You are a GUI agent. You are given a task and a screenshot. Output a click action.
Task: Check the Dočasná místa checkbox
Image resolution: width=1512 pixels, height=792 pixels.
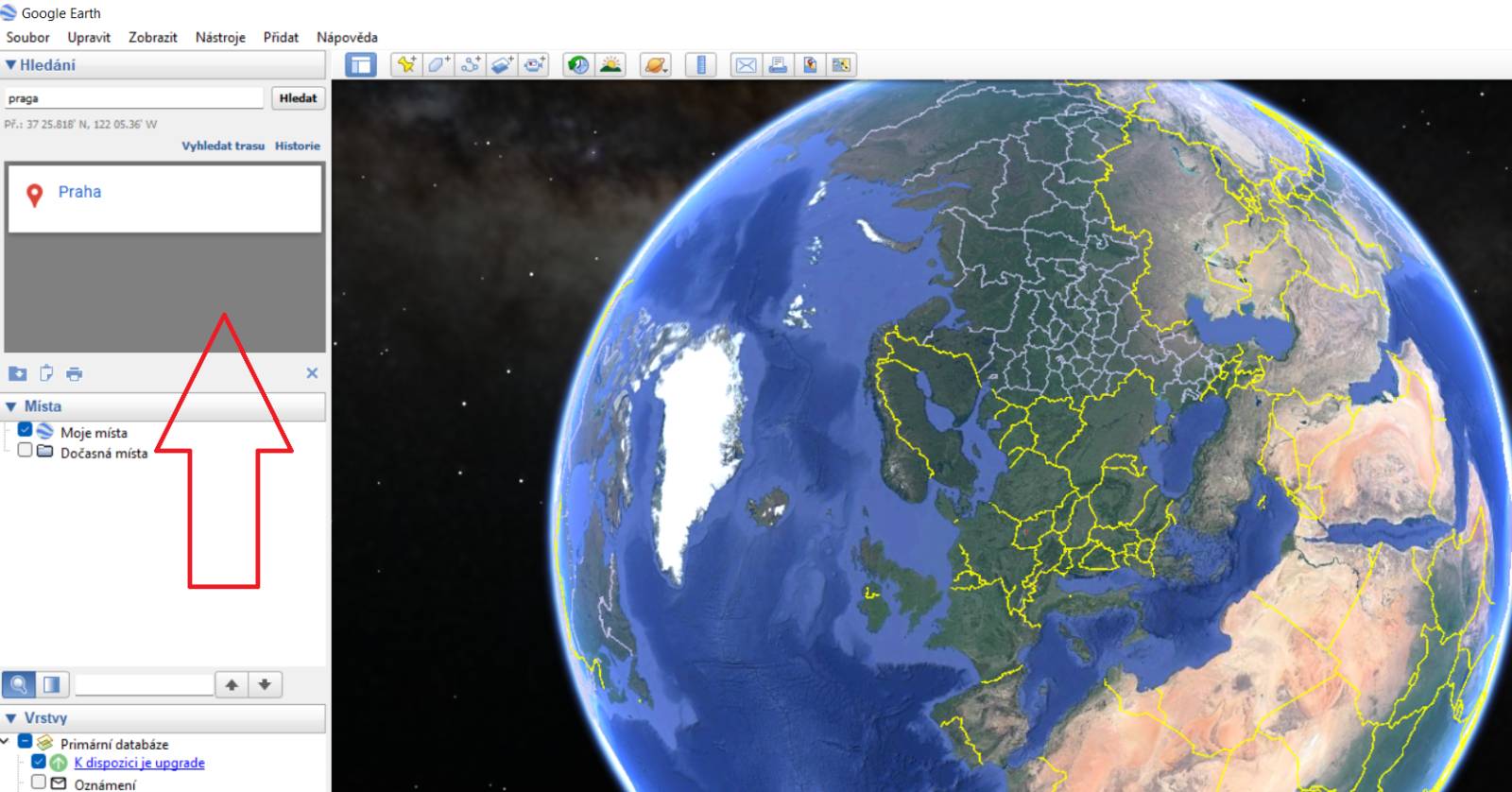pos(25,451)
